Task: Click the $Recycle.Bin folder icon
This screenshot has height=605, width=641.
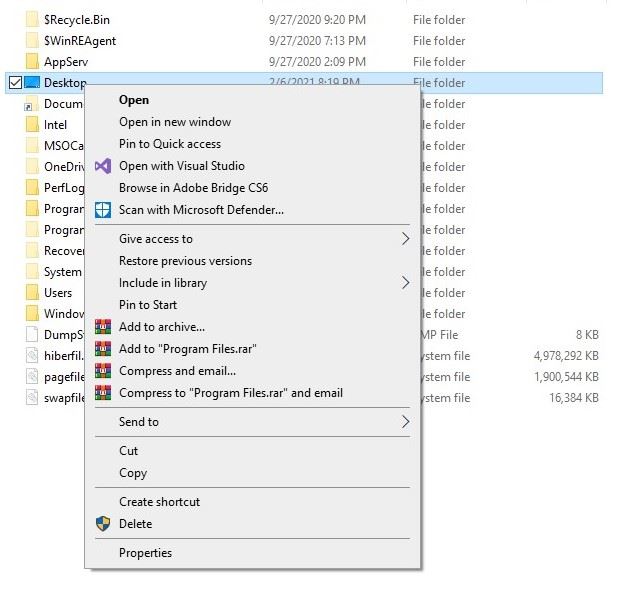Action: tap(32, 19)
